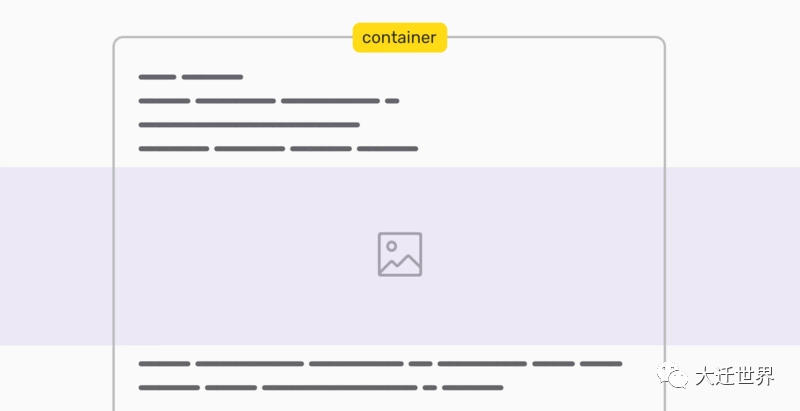This screenshot has height=411, width=800.
Task: Click the longest bar in the bottom text line
Action: [340, 387]
